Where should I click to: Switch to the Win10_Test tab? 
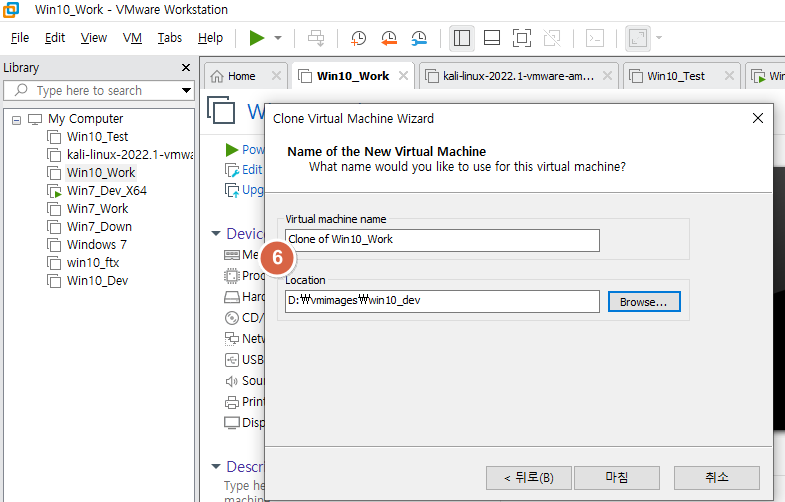tap(675, 76)
